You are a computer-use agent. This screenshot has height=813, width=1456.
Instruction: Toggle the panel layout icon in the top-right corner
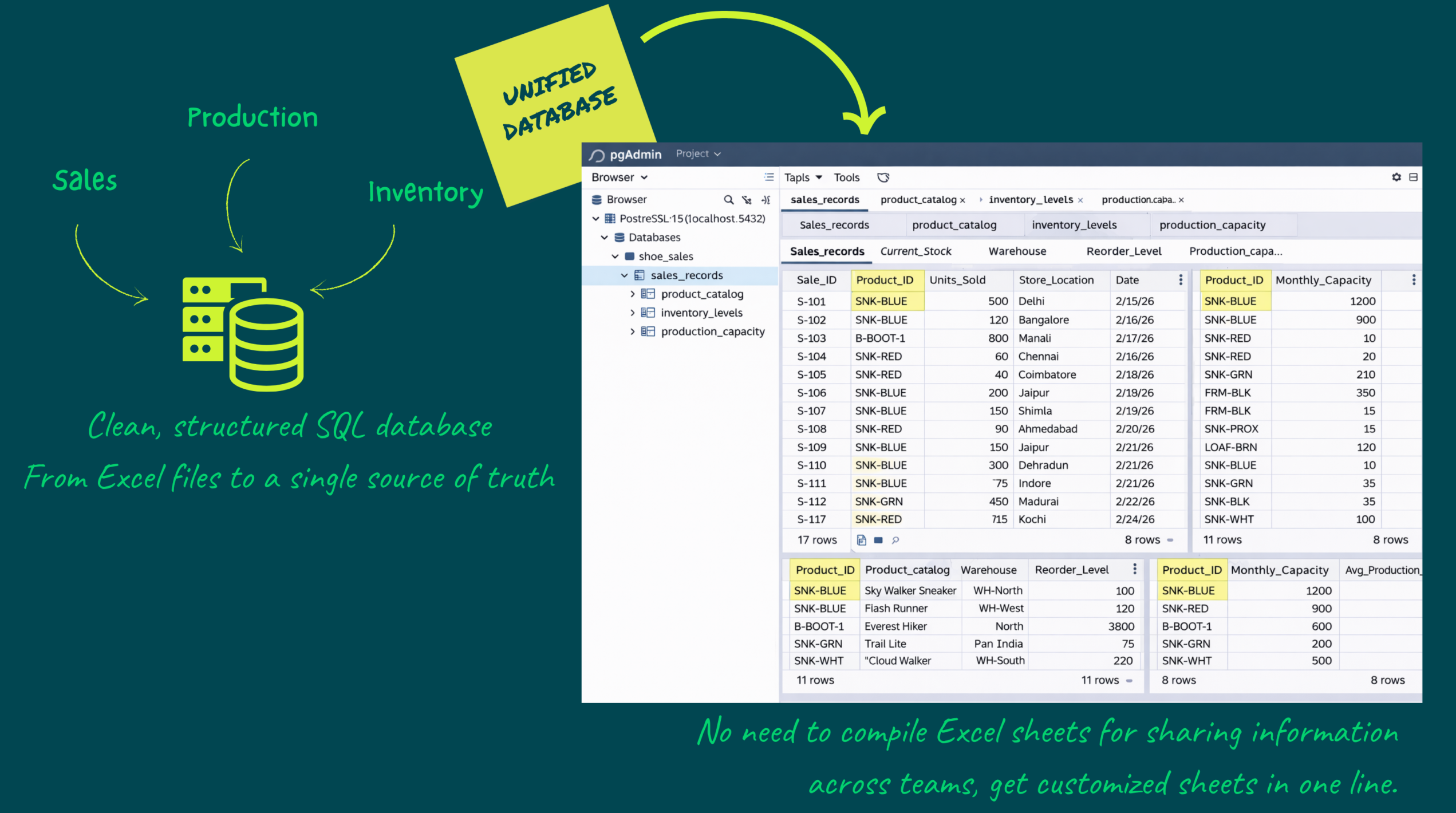(x=1414, y=177)
